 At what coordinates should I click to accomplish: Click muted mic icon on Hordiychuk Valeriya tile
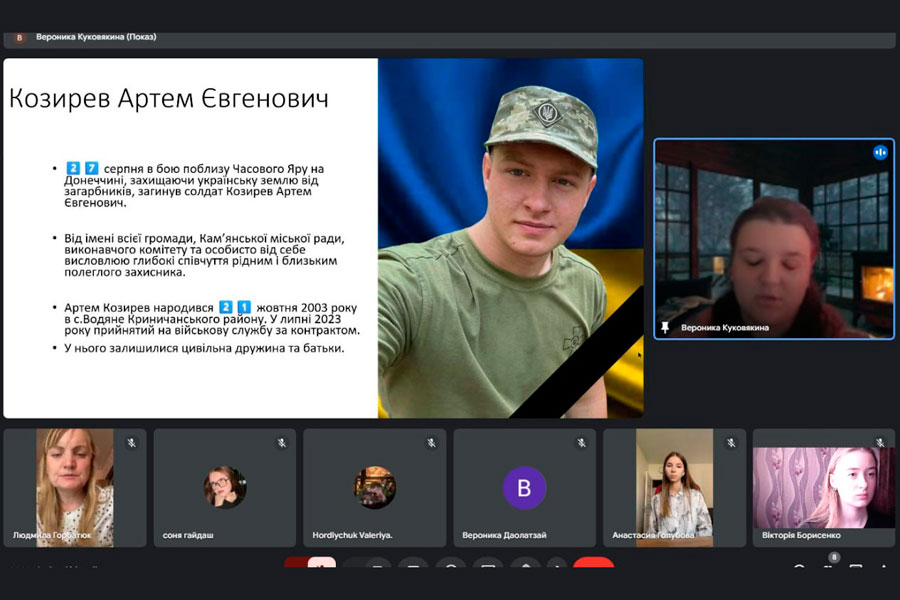[431, 442]
